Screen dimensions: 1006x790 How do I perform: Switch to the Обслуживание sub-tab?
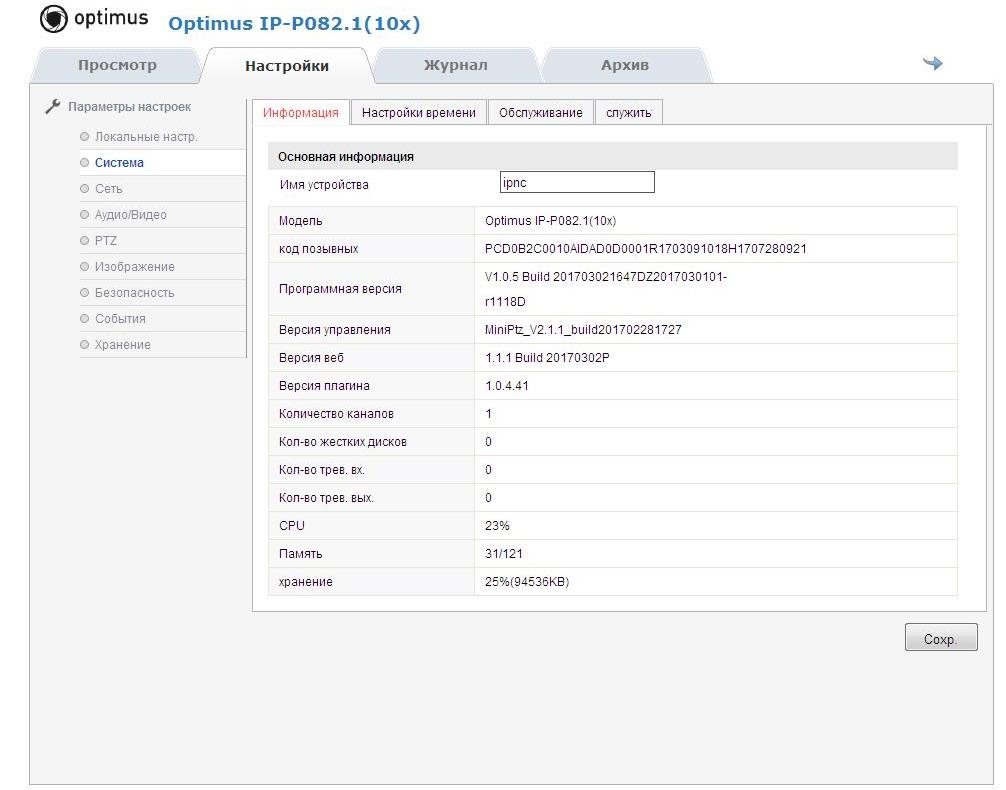pyautogui.click(x=540, y=113)
